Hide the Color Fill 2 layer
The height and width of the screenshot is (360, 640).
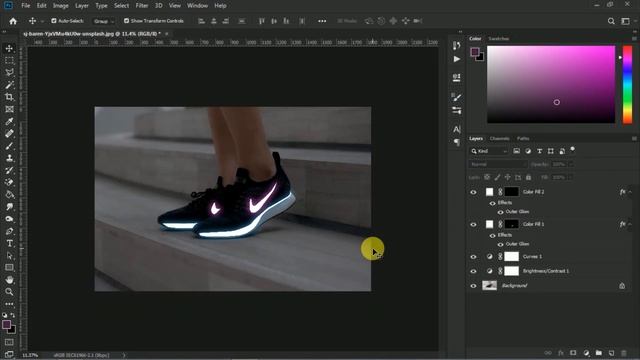point(473,192)
